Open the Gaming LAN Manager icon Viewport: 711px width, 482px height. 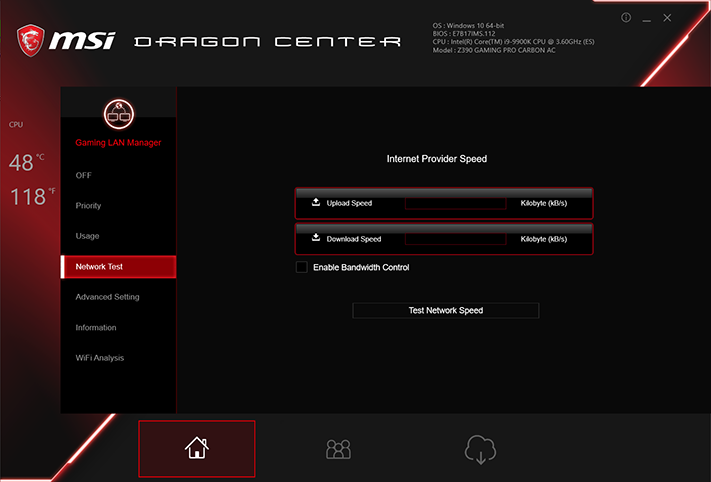tap(119, 114)
